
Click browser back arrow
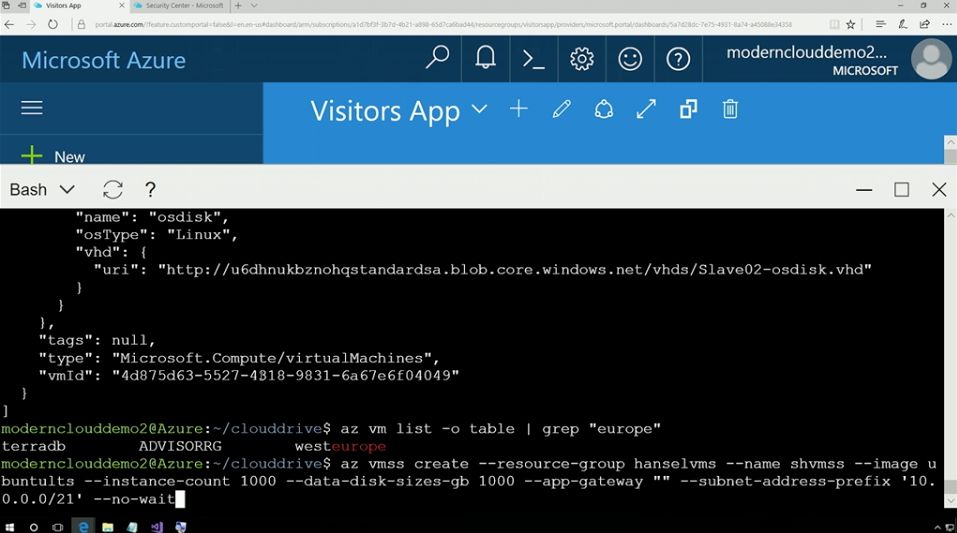9,24
